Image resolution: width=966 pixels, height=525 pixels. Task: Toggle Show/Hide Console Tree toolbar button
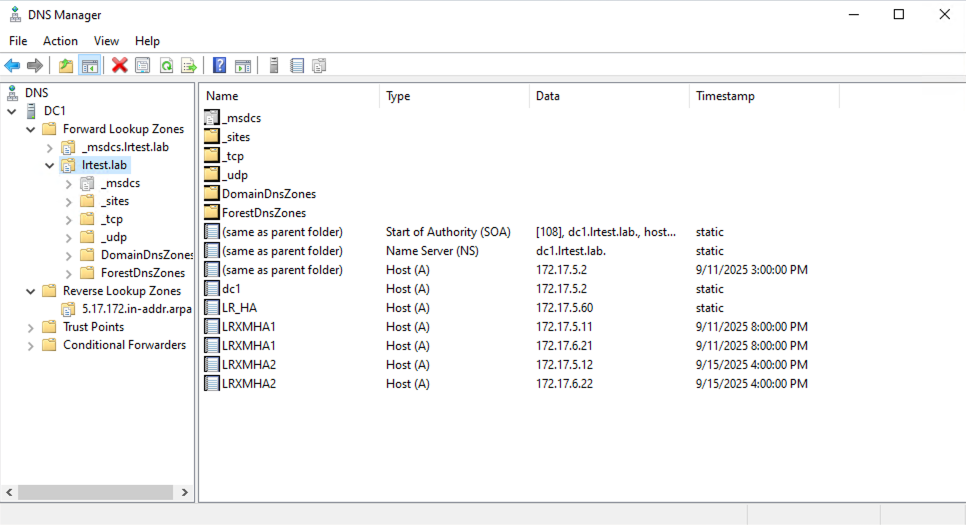[x=89, y=66]
